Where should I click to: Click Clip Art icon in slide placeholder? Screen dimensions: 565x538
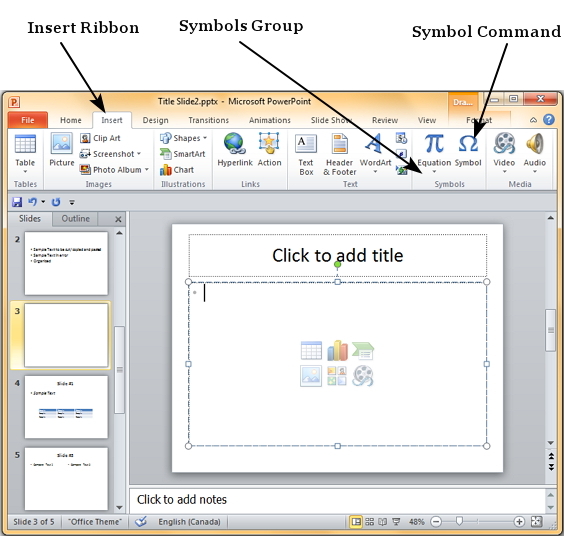337,376
